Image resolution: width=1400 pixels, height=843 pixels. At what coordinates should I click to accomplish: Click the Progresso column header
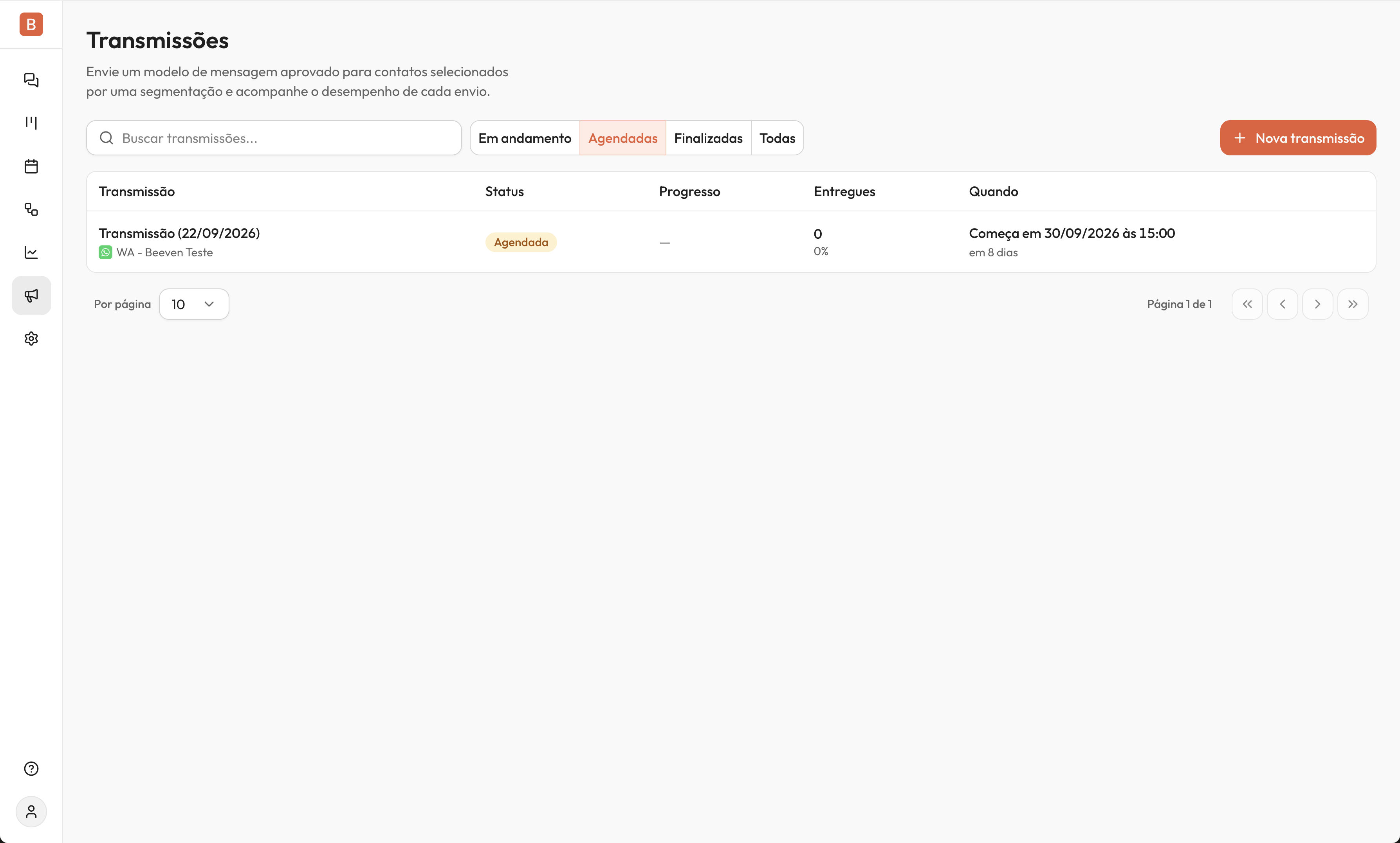tap(690, 191)
